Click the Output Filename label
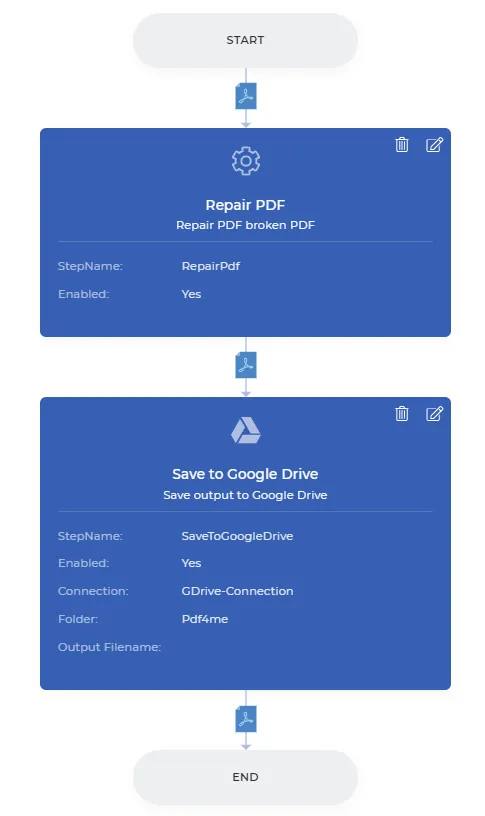485x816 pixels. pos(109,647)
